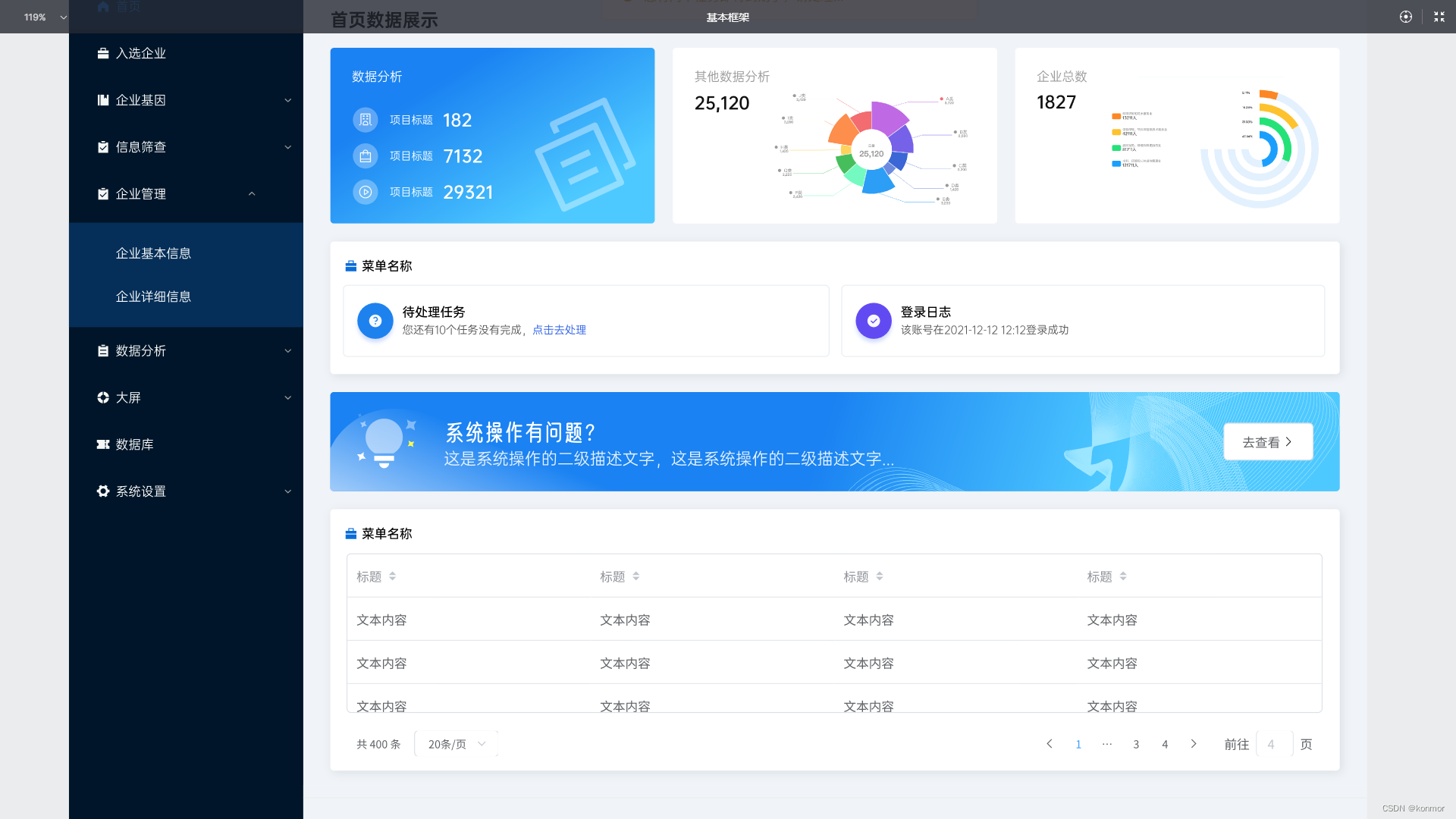Click the gear icon beside 系统设置
The height and width of the screenshot is (819, 1456).
[103, 491]
